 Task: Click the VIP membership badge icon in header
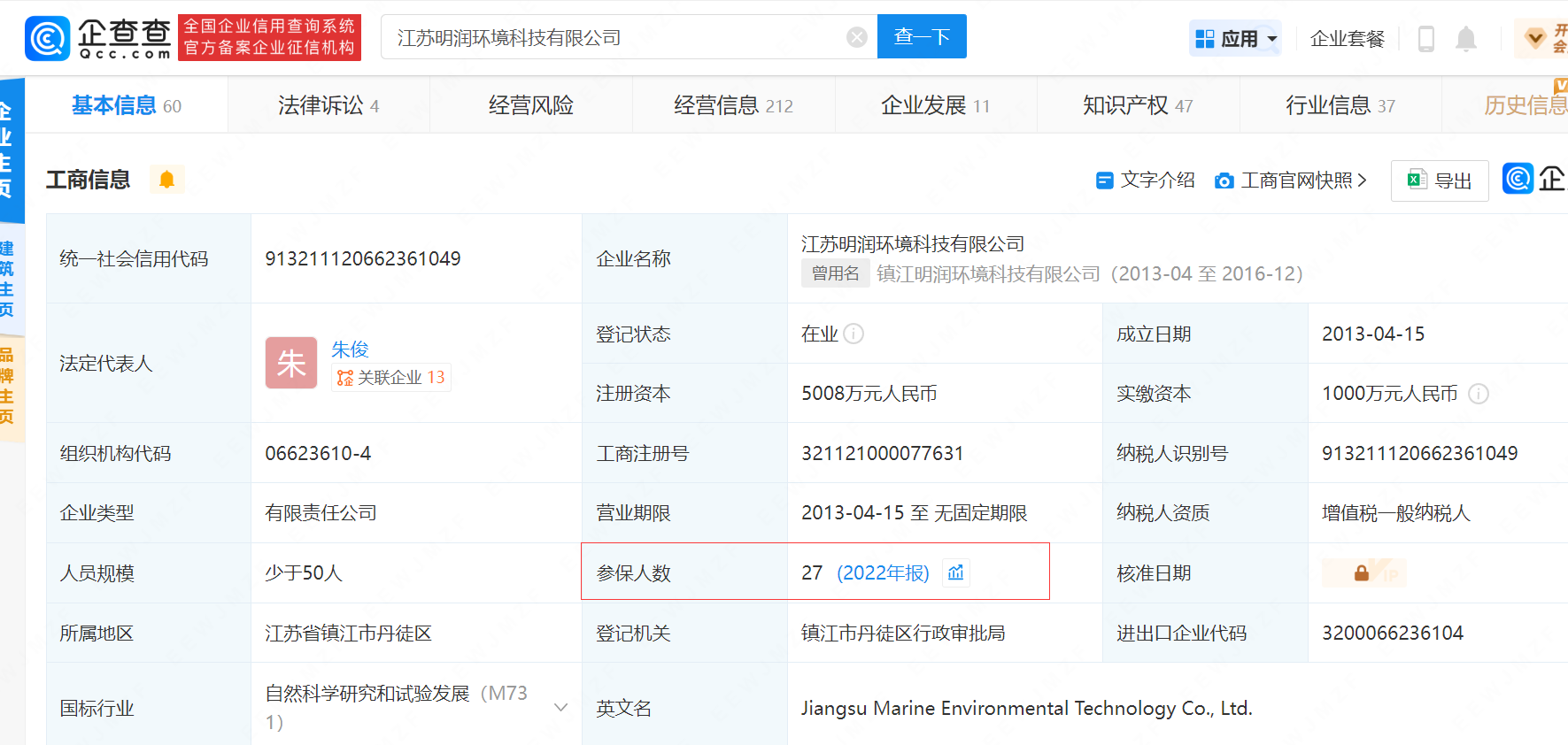pyautogui.click(x=1535, y=38)
